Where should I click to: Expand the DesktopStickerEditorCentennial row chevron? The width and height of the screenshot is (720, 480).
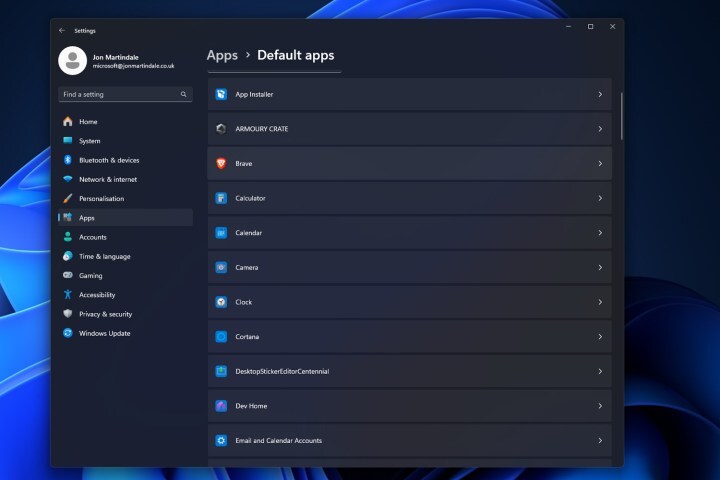tap(600, 371)
